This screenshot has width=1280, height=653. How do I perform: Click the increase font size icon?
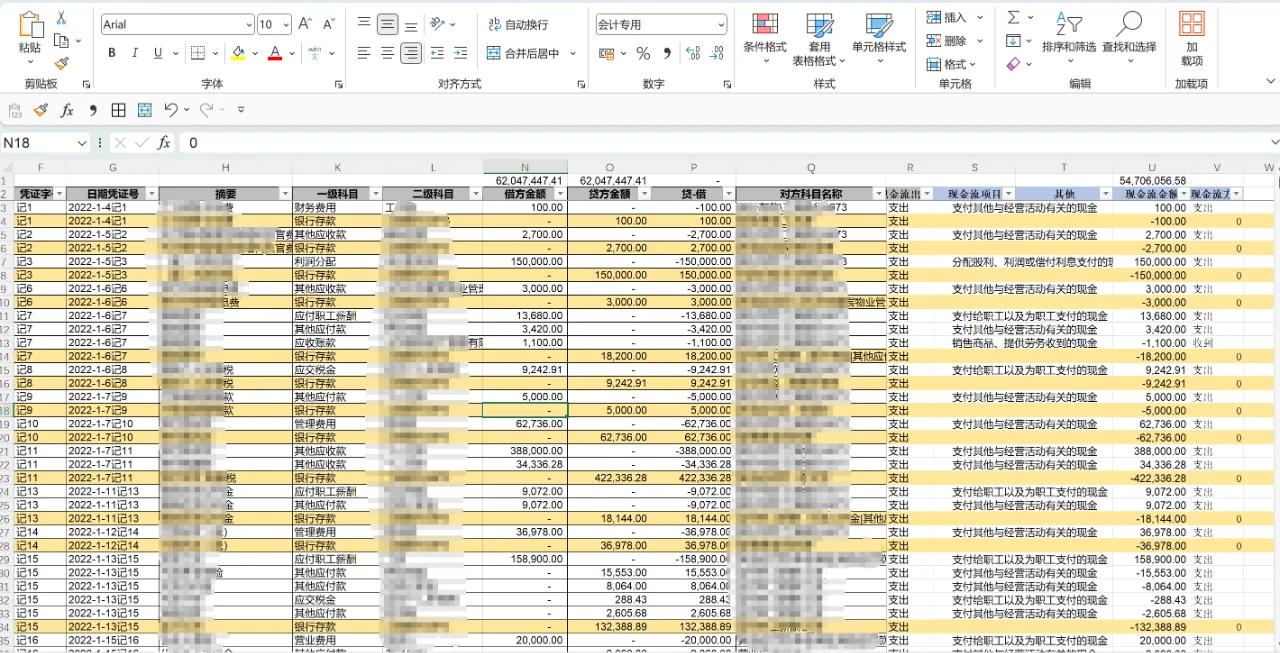point(306,24)
